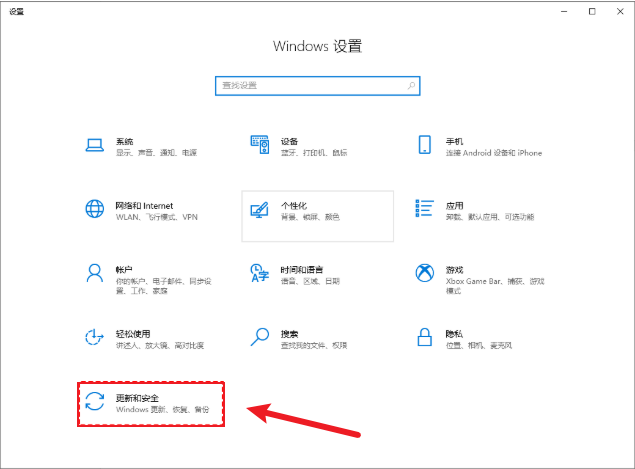Minimize the 设置 window
This screenshot has width=635, height=469.
click(x=564, y=11)
